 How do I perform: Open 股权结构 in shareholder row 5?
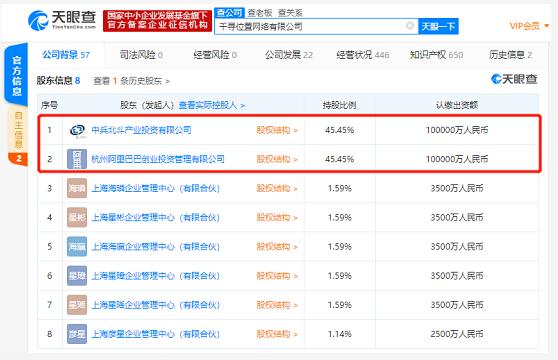[277, 247]
